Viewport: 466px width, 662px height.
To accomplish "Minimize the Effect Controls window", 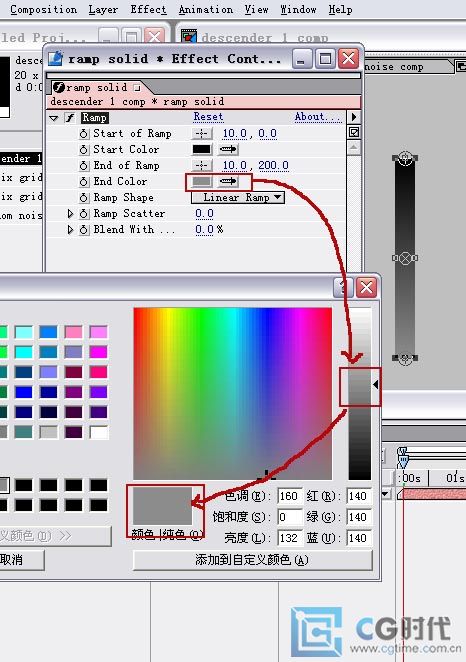I will point(301,58).
